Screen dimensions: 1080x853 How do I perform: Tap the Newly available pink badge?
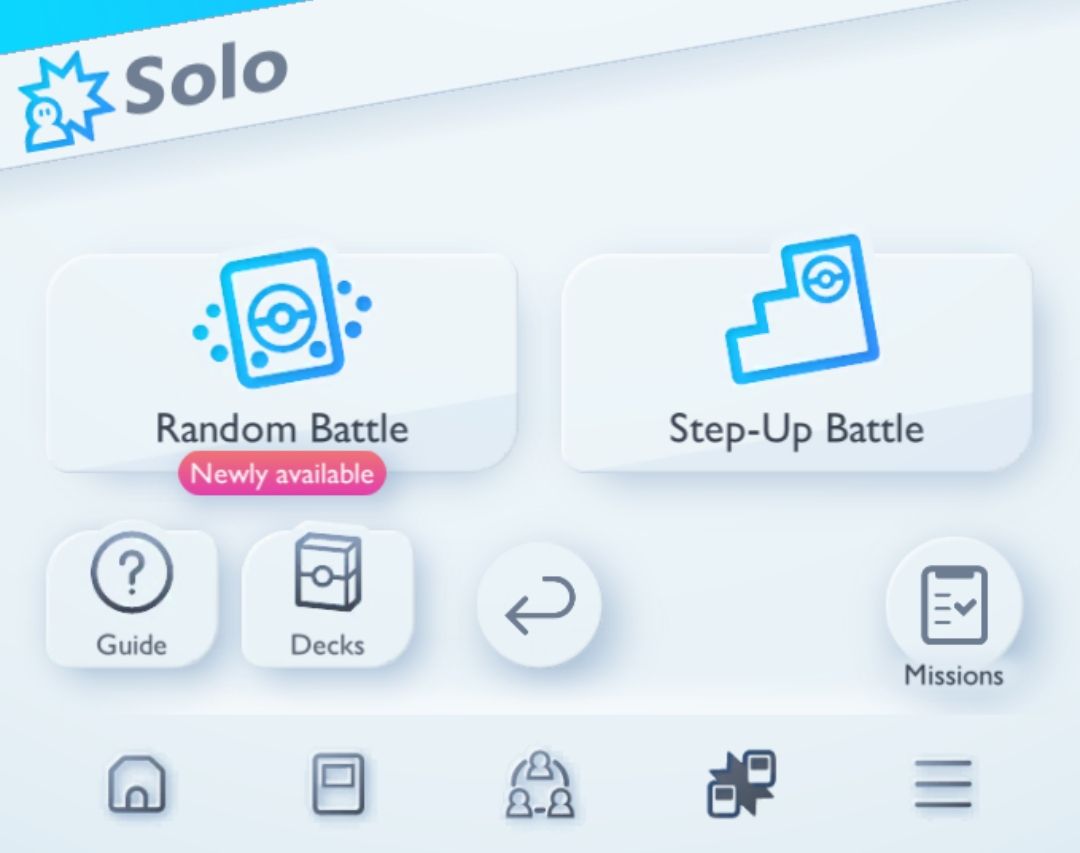coord(282,474)
